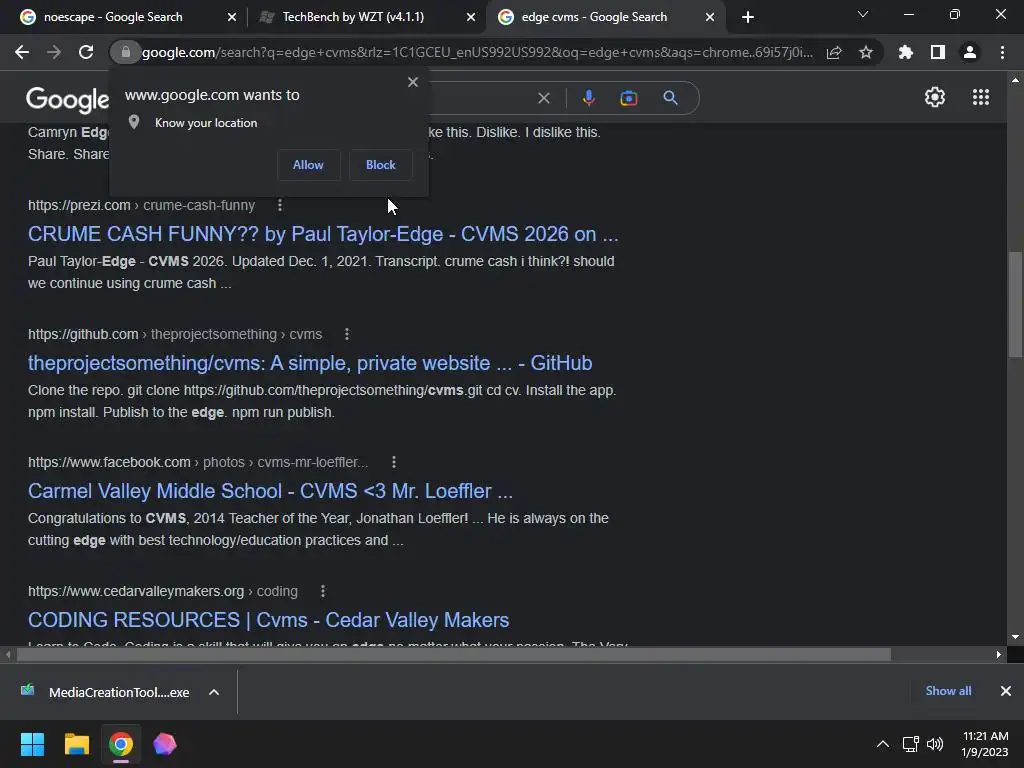
Task: Start a voice search with microphone
Action: [588, 98]
